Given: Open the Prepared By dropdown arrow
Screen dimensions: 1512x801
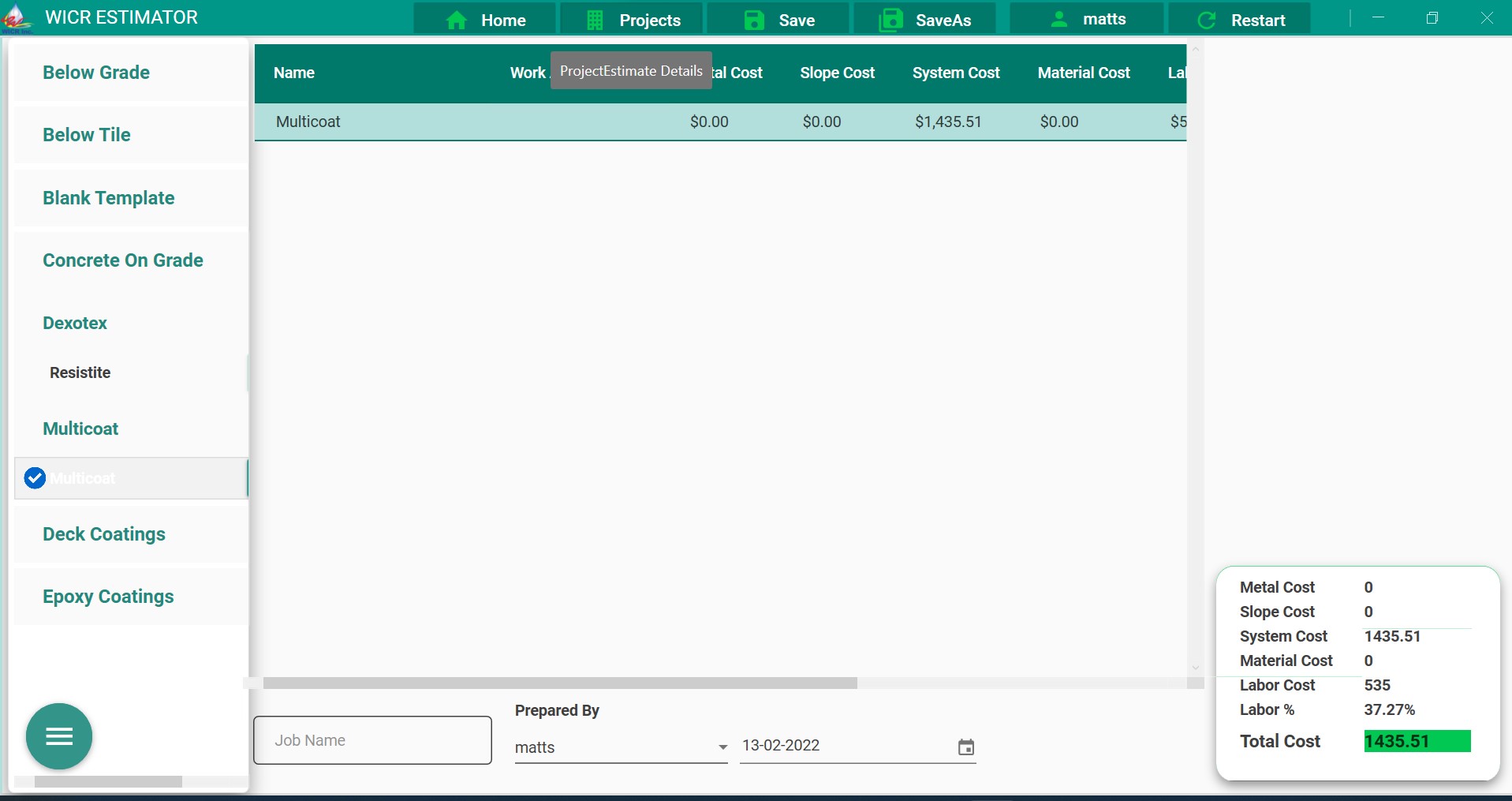Looking at the screenshot, I should [722, 747].
